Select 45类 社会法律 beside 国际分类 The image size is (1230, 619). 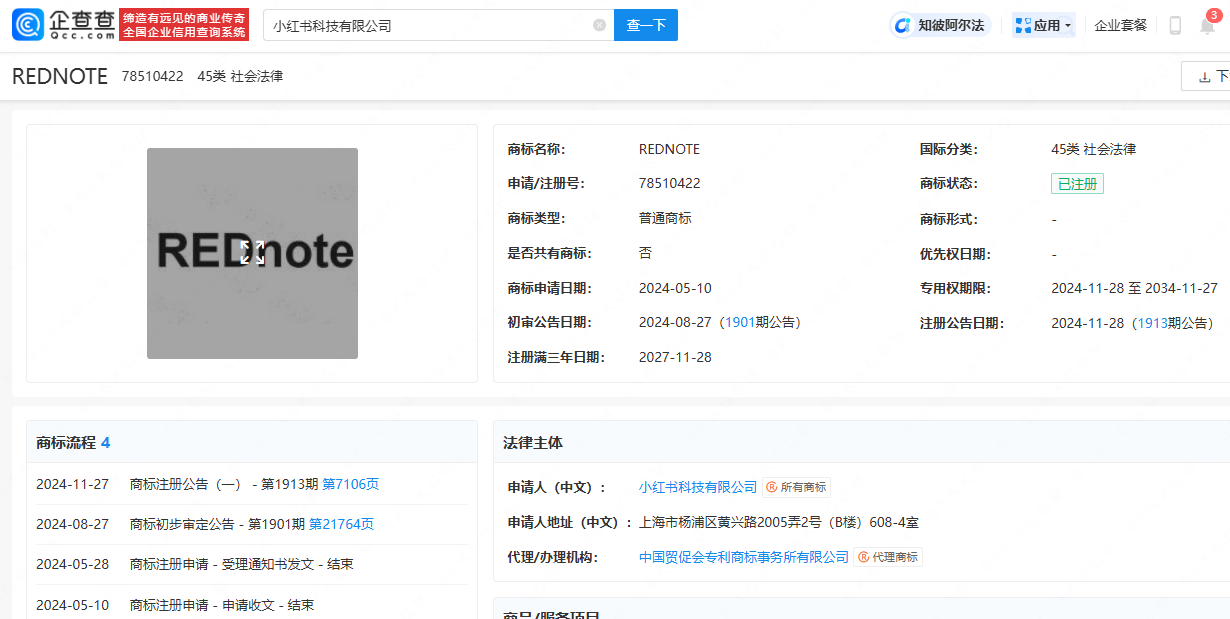[1093, 149]
